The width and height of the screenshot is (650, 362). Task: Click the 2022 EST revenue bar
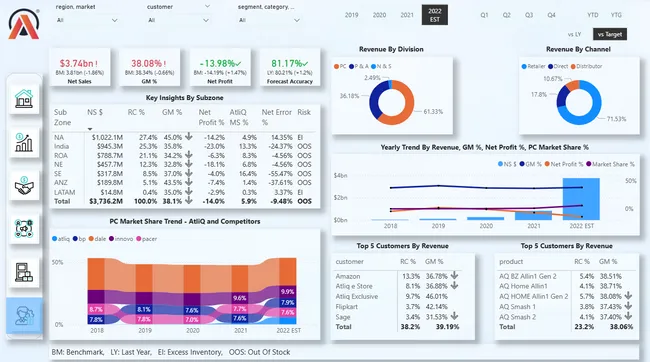(581, 199)
